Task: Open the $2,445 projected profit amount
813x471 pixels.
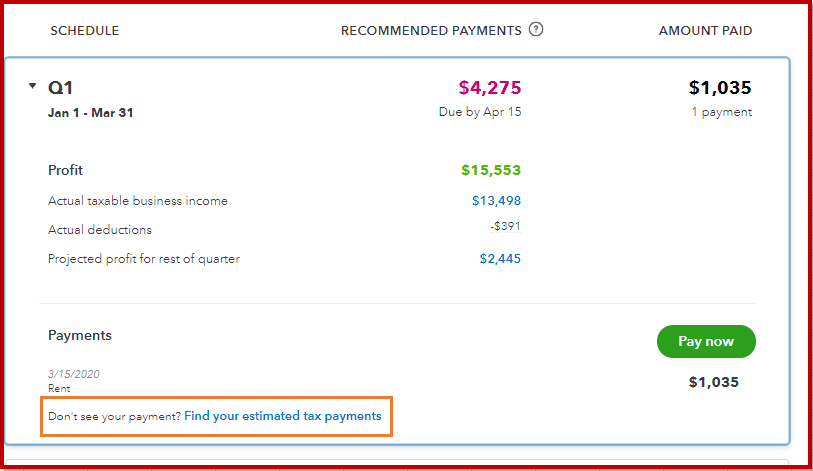Action: [x=500, y=259]
